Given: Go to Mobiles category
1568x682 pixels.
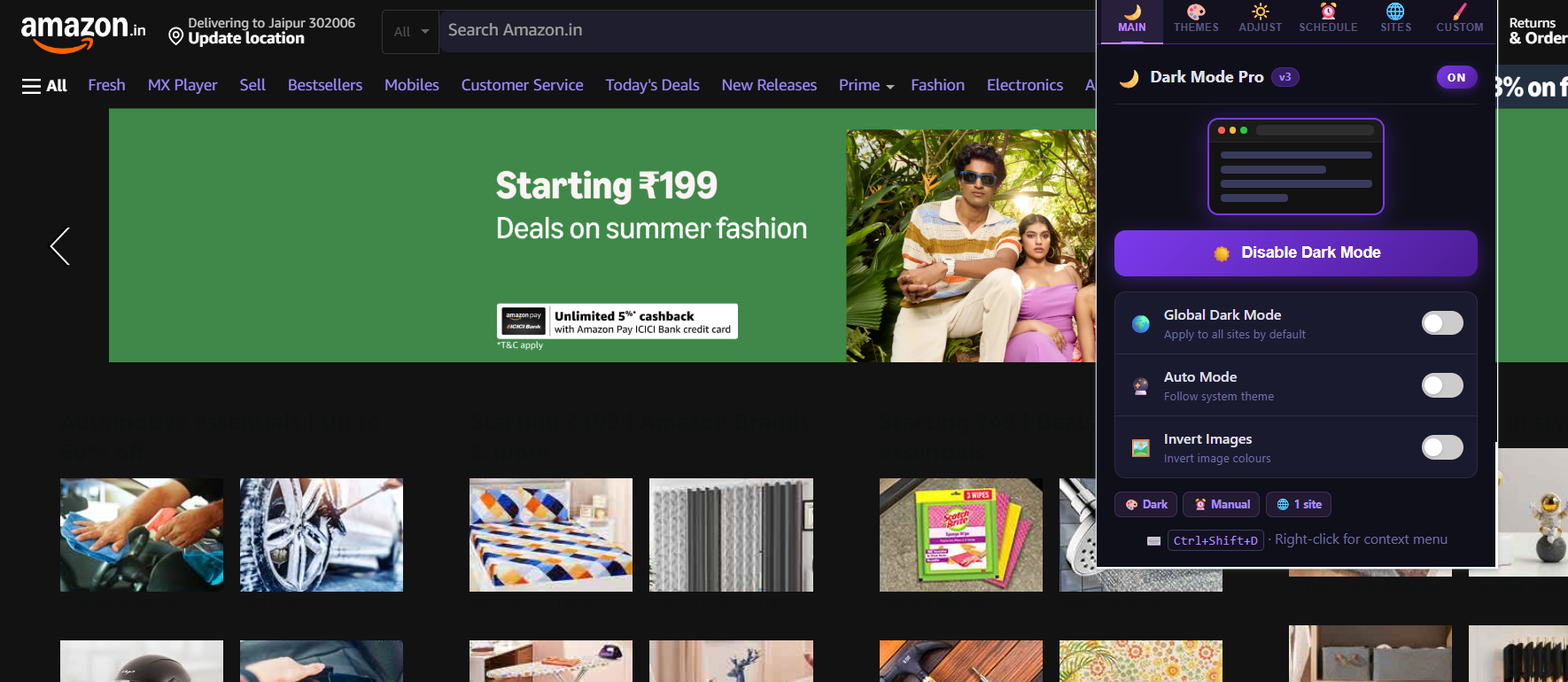Looking at the screenshot, I should pyautogui.click(x=412, y=85).
